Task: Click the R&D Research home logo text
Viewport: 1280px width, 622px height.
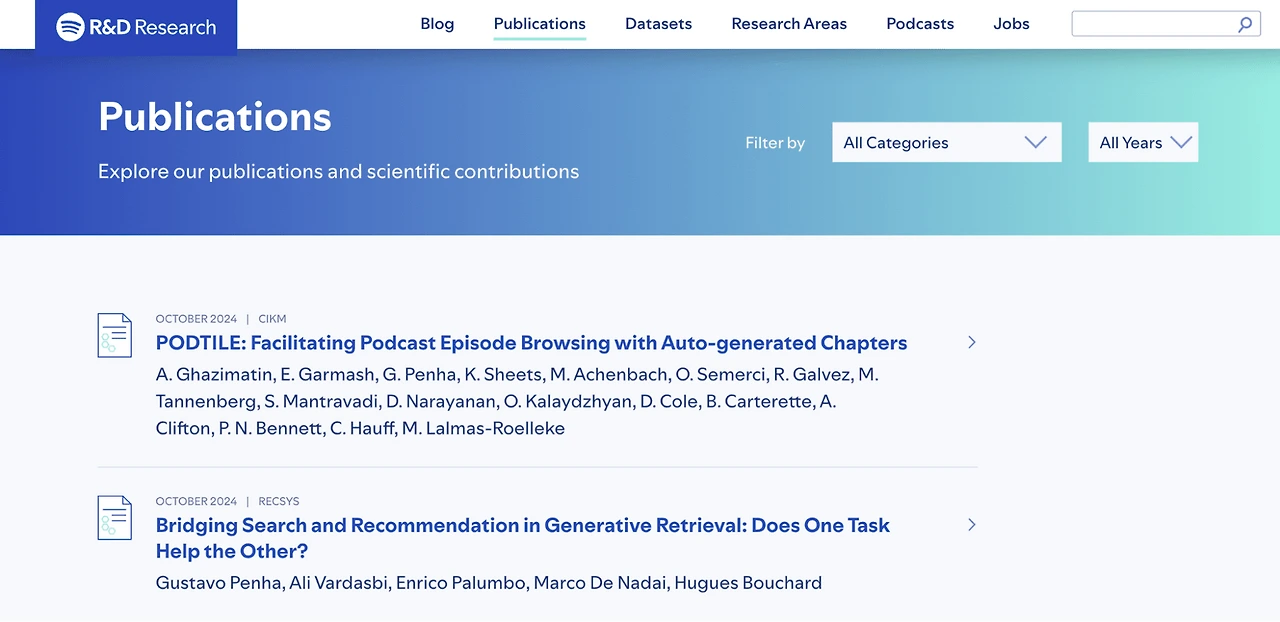Action: [x=152, y=27]
